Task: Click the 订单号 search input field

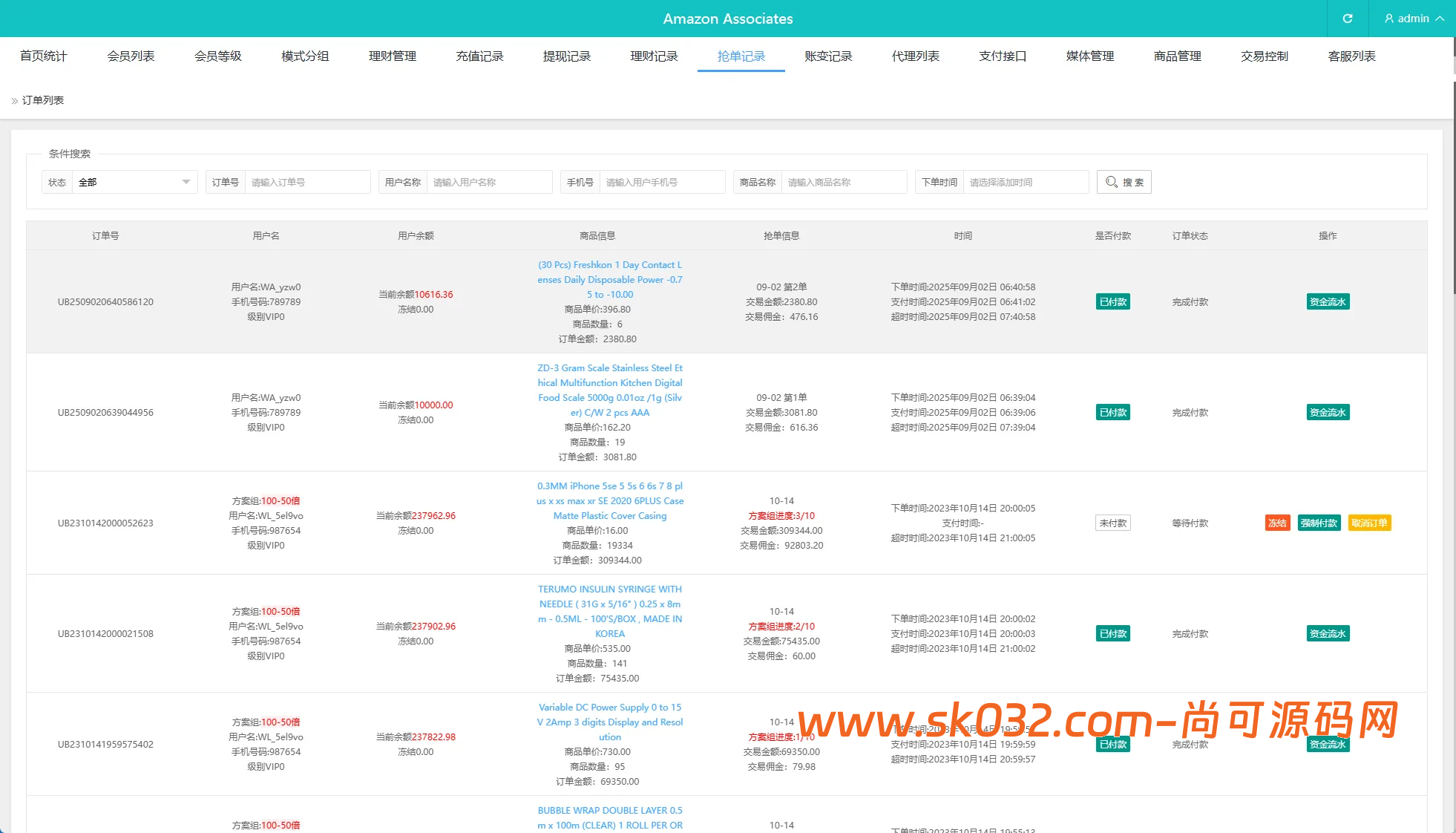Action: [306, 182]
